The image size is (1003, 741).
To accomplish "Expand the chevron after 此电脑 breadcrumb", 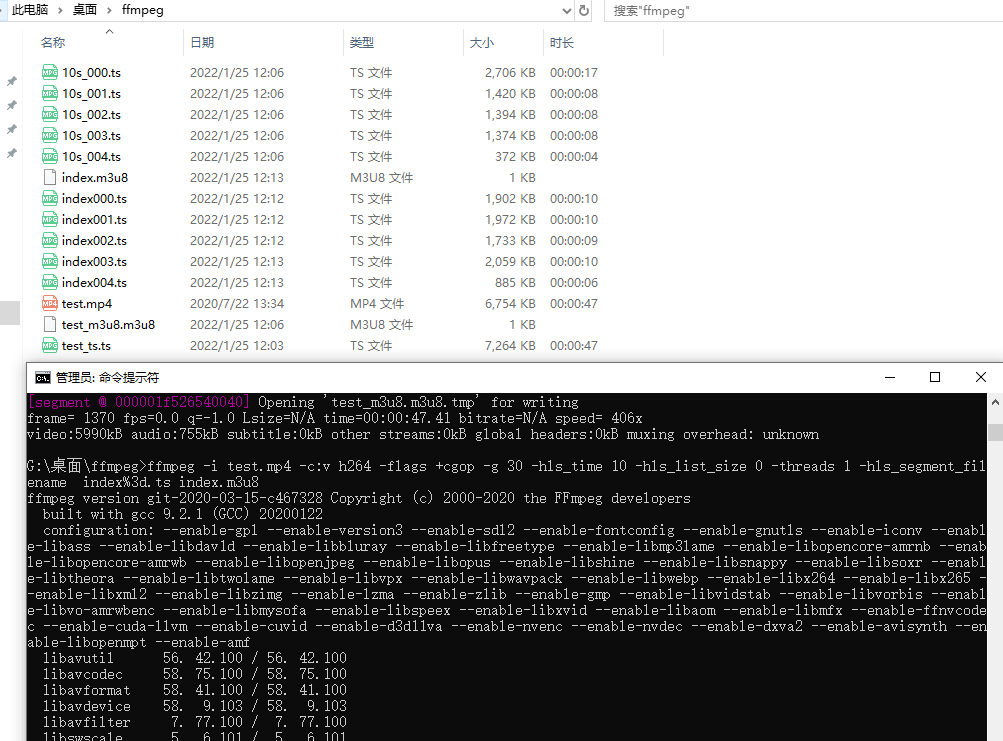I will 60,10.
